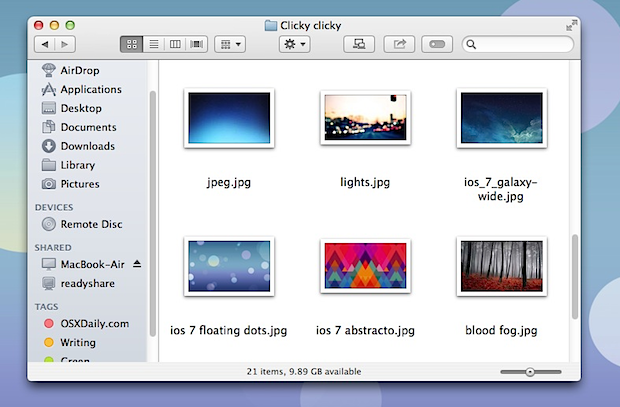620x407 pixels.
Task: Select the jpeg.jpg thumbnail
Action: coord(229,118)
